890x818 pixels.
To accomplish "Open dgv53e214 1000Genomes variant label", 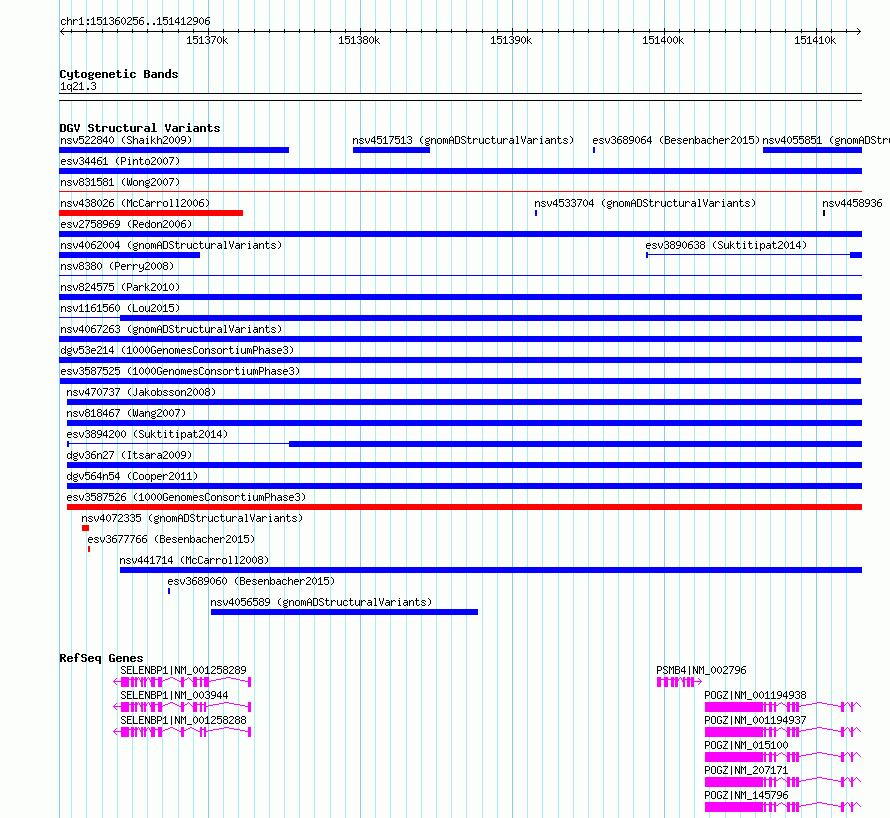I will point(177,350).
